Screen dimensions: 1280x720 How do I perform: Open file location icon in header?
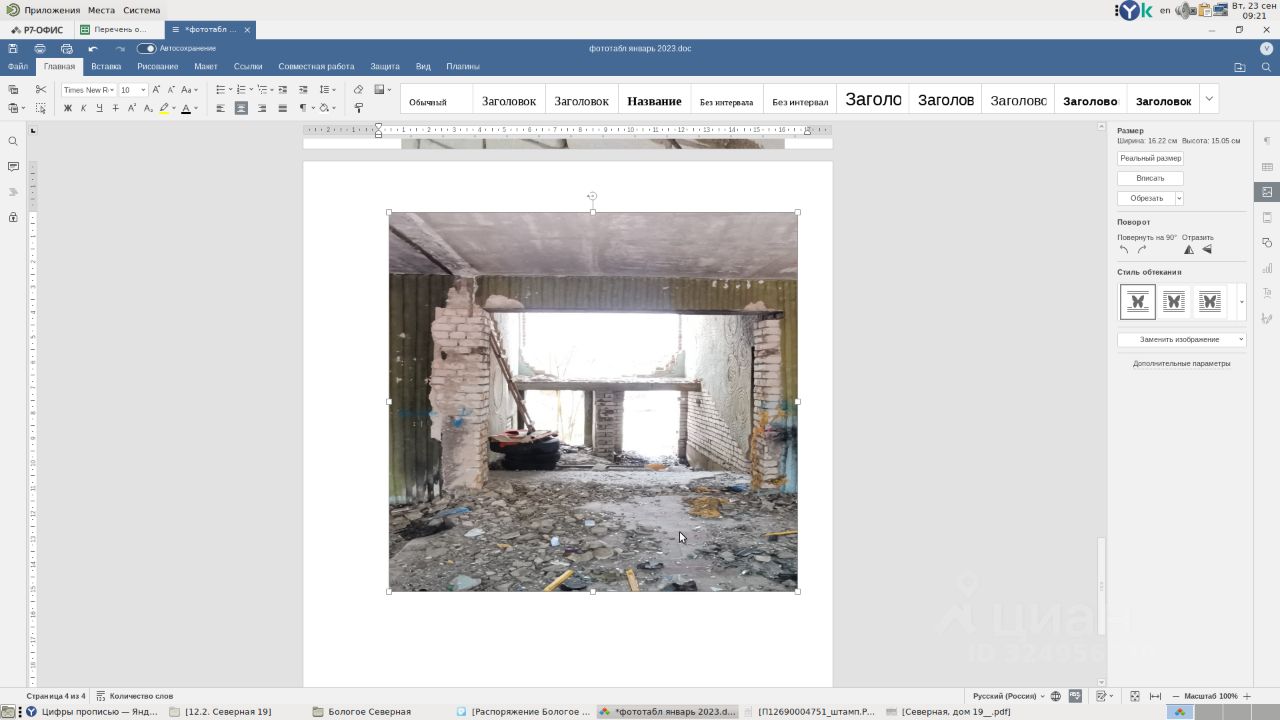pyautogui.click(x=1240, y=67)
